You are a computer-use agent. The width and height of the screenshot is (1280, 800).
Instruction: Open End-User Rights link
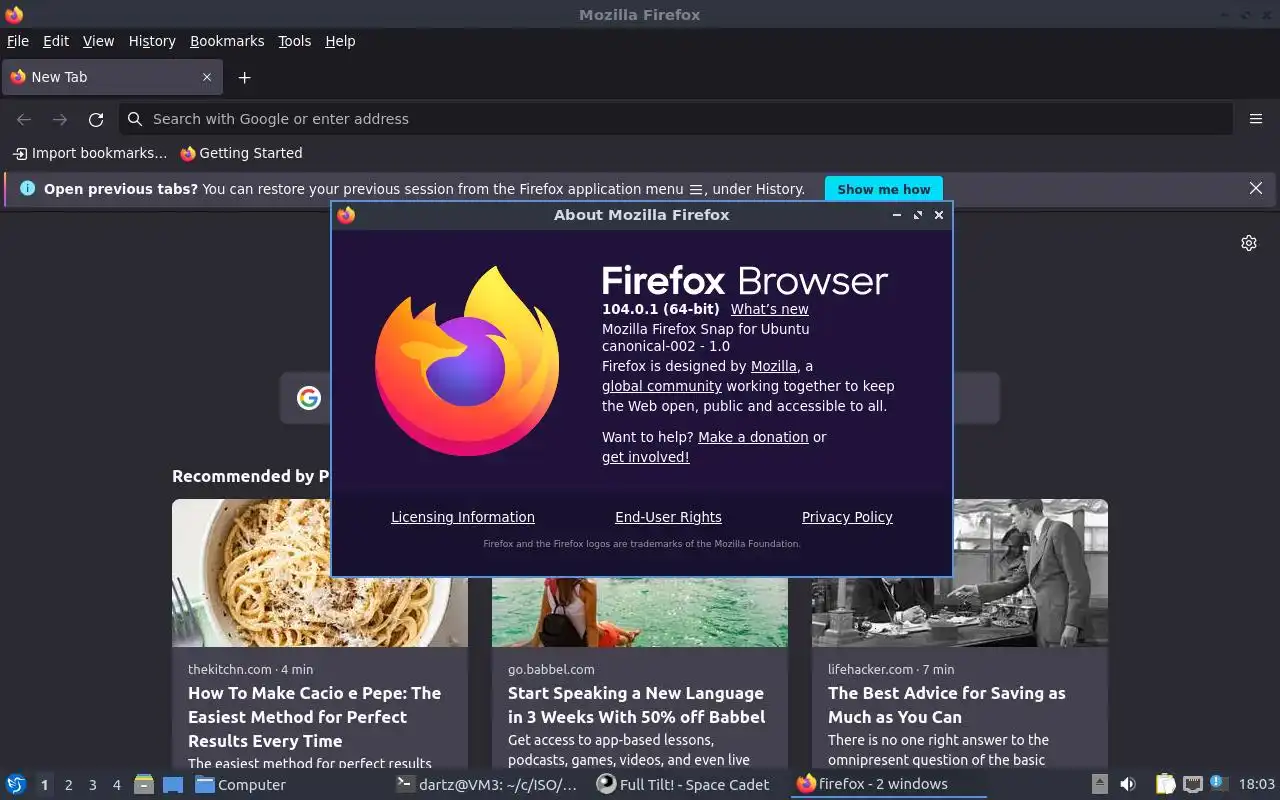[668, 517]
